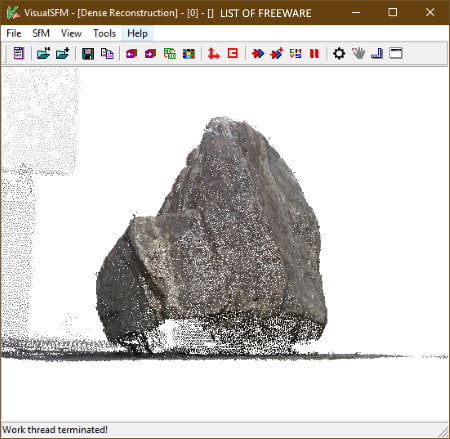Viewport: 450px width, 439px height.
Task: Click the previous purple left-arrow icon
Action: [x=131, y=53]
